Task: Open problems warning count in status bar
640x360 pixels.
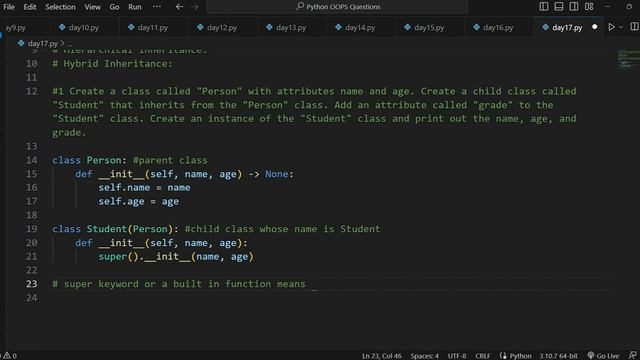Action: (x=10, y=356)
